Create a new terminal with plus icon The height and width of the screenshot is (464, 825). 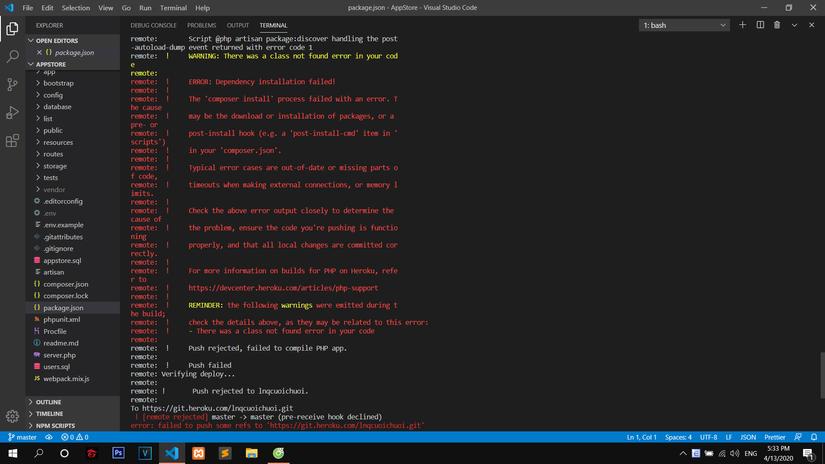pyautogui.click(x=742, y=25)
